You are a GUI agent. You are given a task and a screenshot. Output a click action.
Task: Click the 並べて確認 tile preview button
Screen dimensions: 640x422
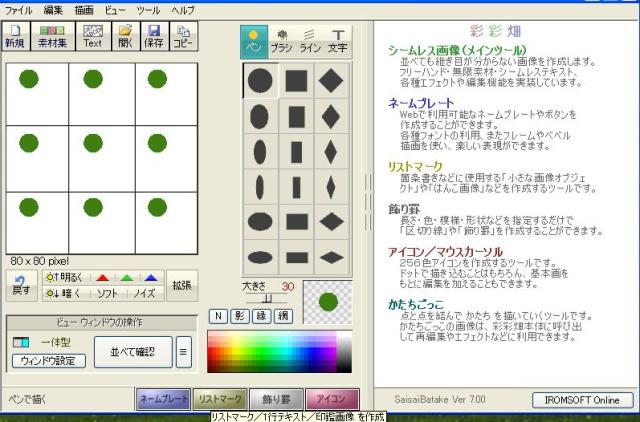pyautogui.click(x=133, y=351)
